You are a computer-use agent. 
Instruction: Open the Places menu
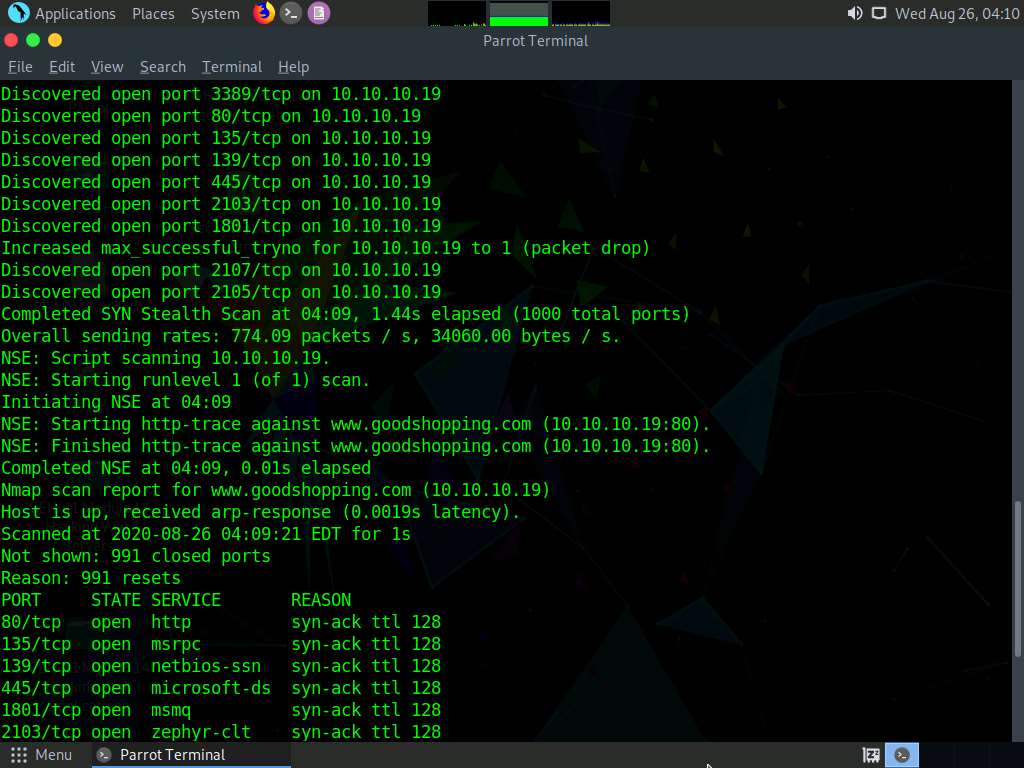click(x=153, y=14)
